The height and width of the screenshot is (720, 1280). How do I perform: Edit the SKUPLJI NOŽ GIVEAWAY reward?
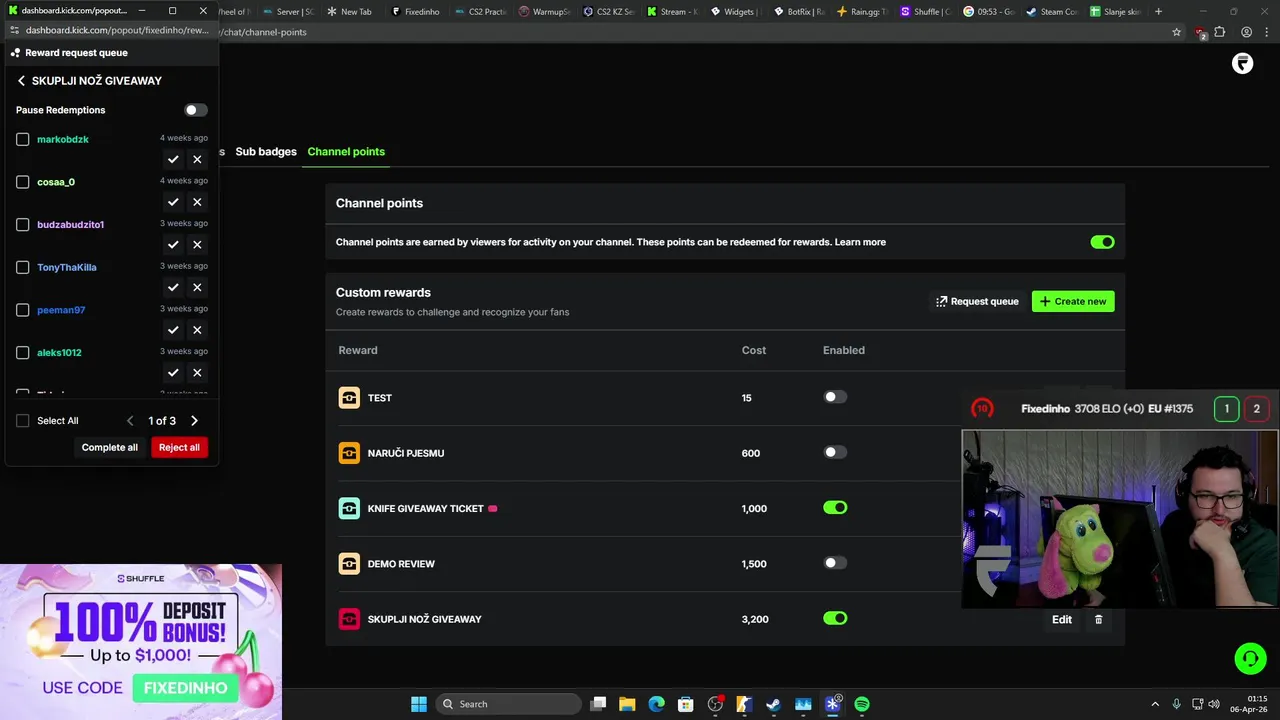pyautogui.click(x=1062, y=619)
